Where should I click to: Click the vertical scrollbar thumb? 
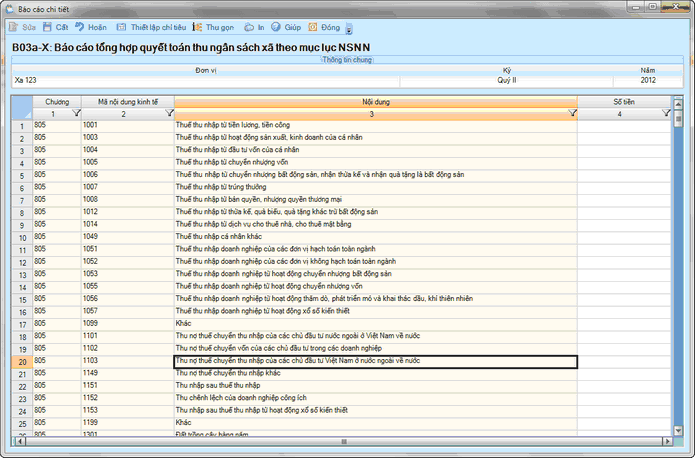678,119
